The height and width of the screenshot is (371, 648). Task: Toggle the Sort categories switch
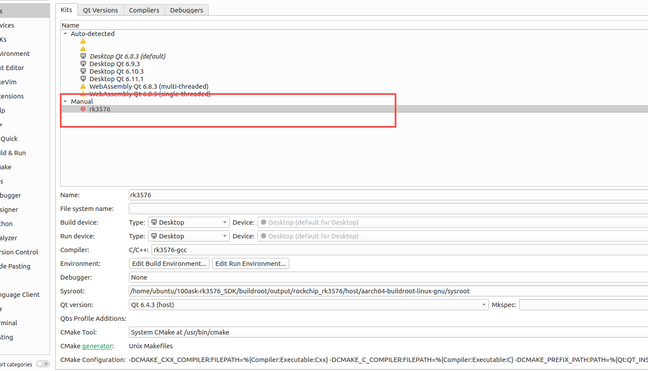tap(43, 364)
